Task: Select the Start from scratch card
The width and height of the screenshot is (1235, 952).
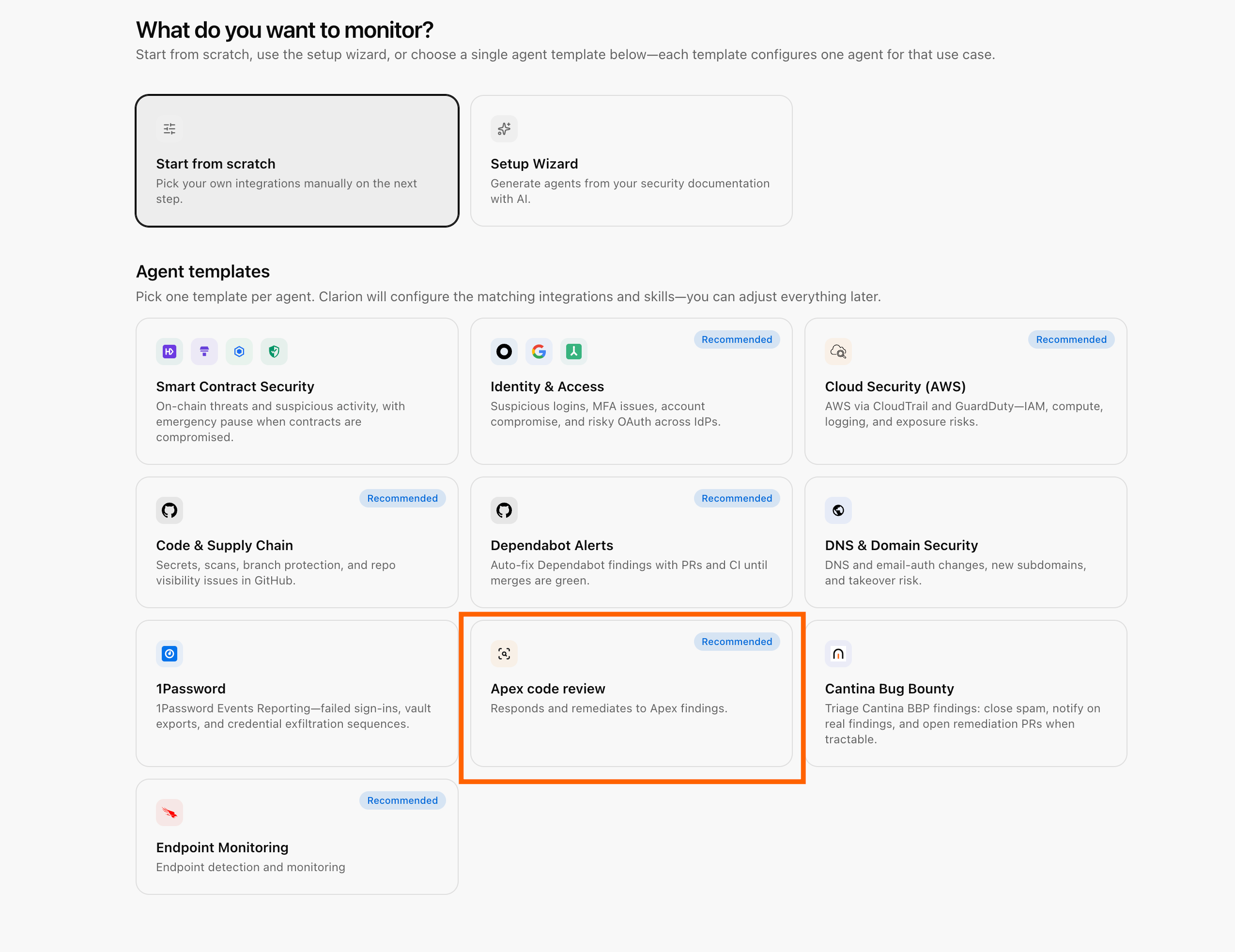Action: click(297, 161)
